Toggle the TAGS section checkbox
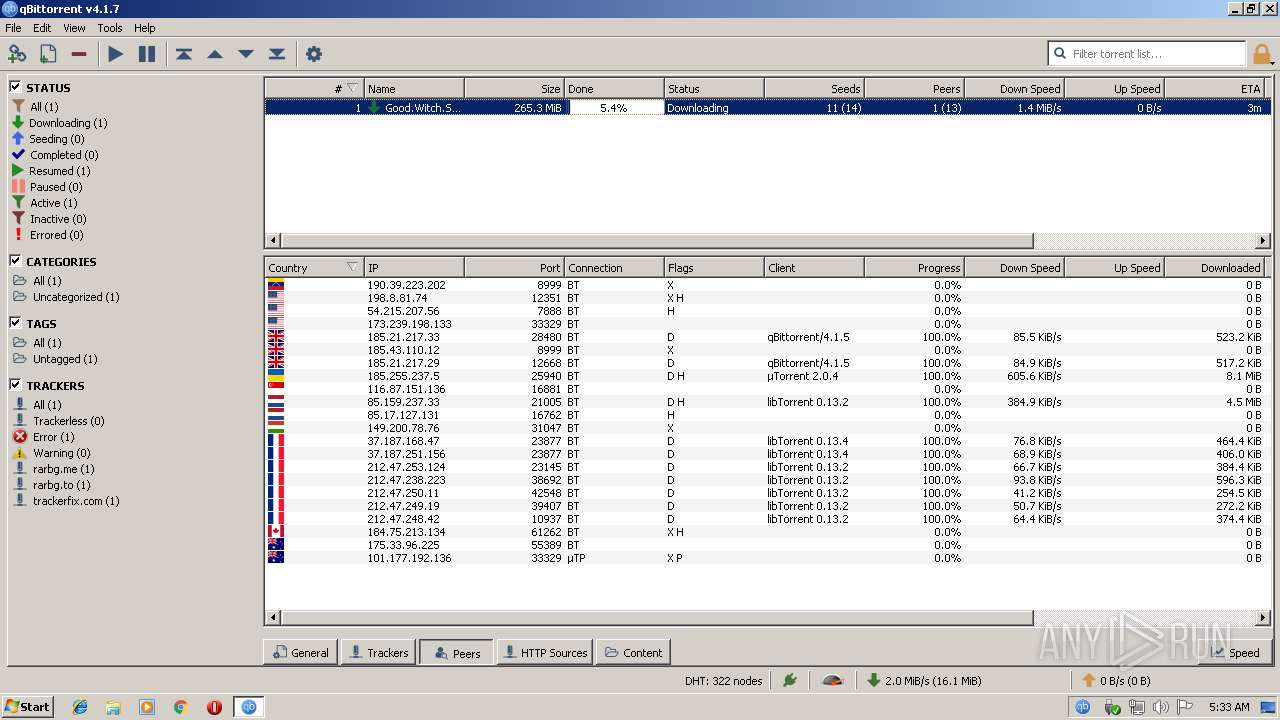This screenshot has height=720, width=1280. (x=16, y=323)
